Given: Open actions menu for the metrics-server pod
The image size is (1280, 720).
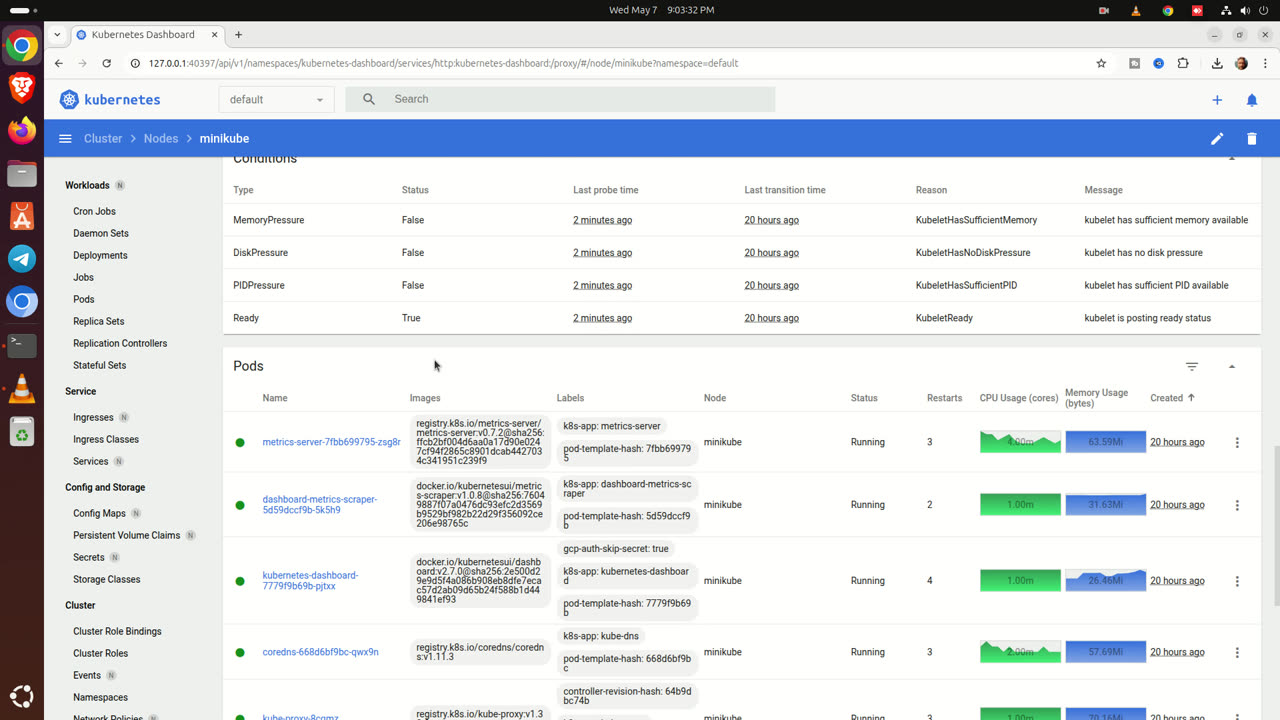Looking at the screenshot, I should [1237, 442].
